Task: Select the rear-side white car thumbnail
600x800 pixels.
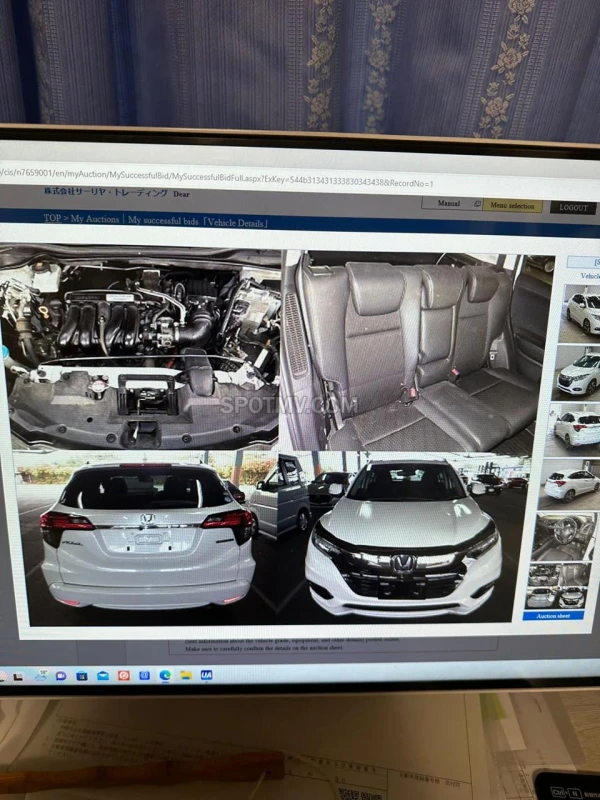Action: pos(570,484)
